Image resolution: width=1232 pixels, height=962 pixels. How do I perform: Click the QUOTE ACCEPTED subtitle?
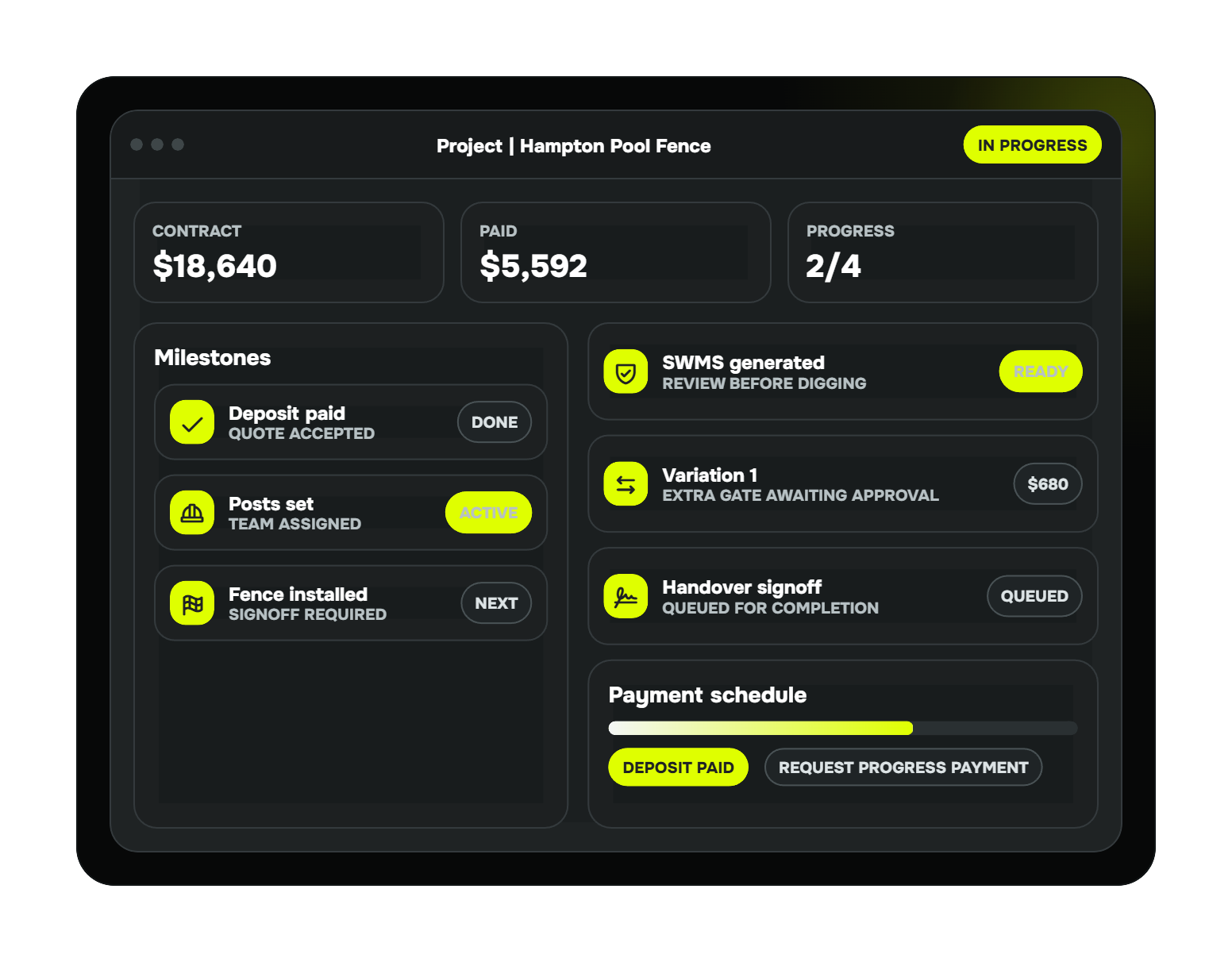[x=302, y=433]
